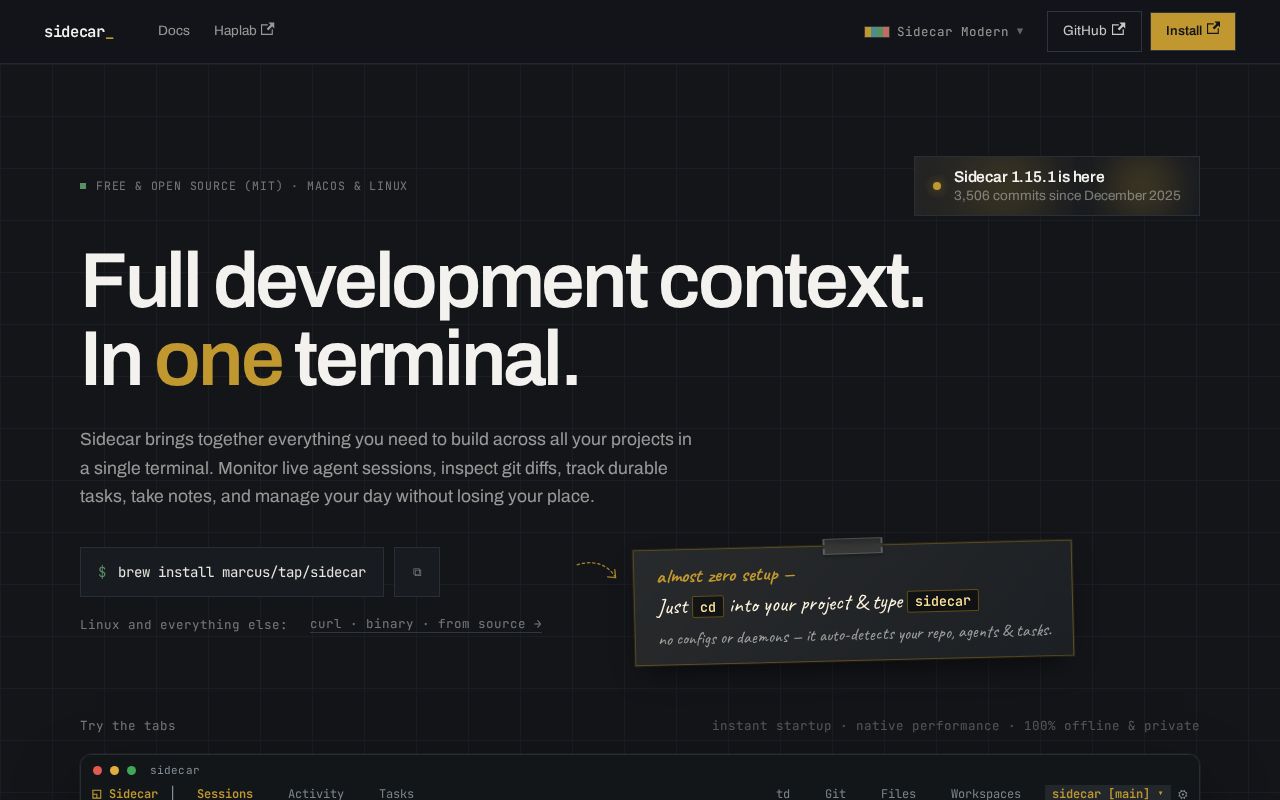Open the Git tab
Screen dimensions: 1280x800
coord(836,794)
